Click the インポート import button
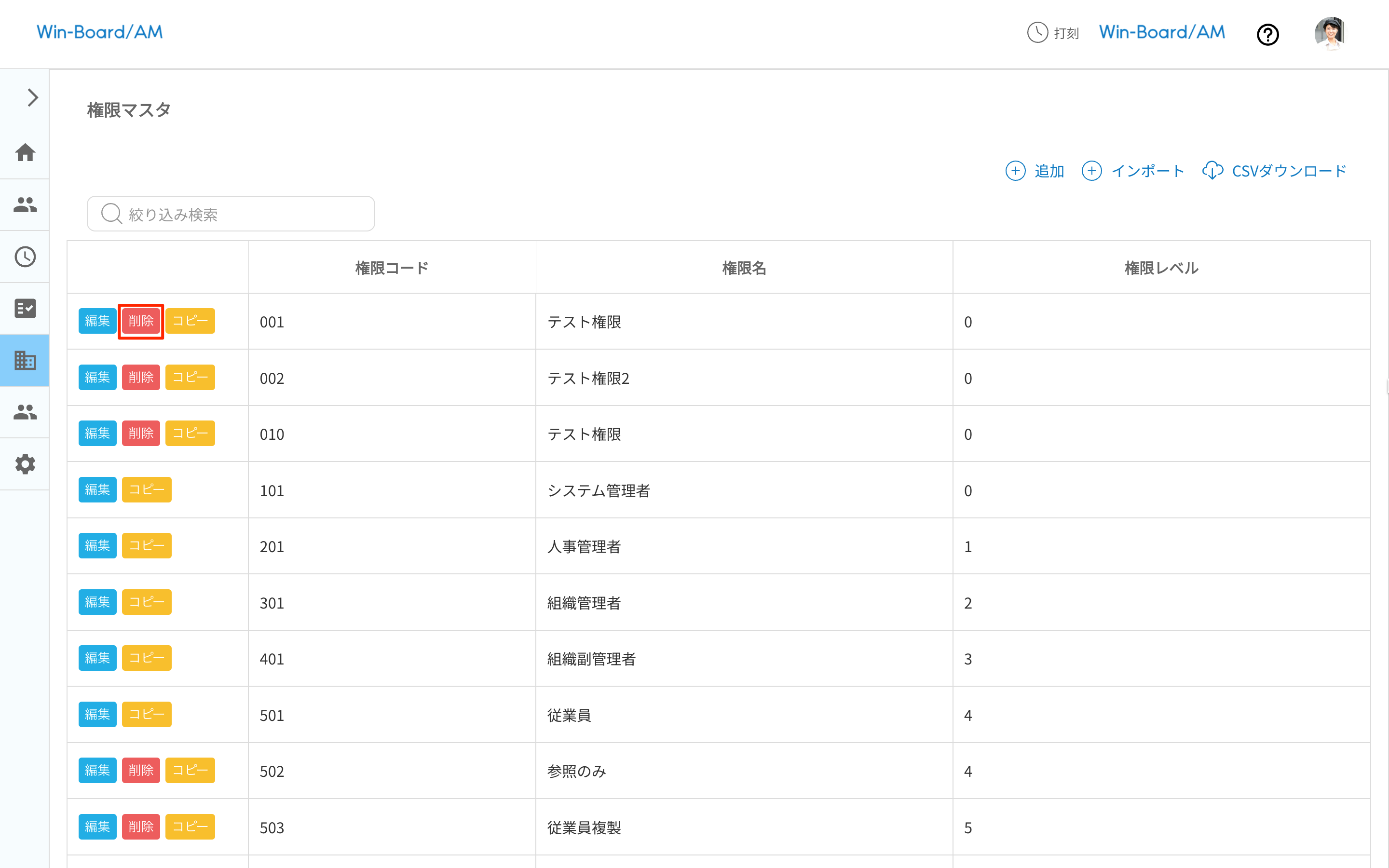This screenshot has width=1389, height=868. tap(1133, 171)
